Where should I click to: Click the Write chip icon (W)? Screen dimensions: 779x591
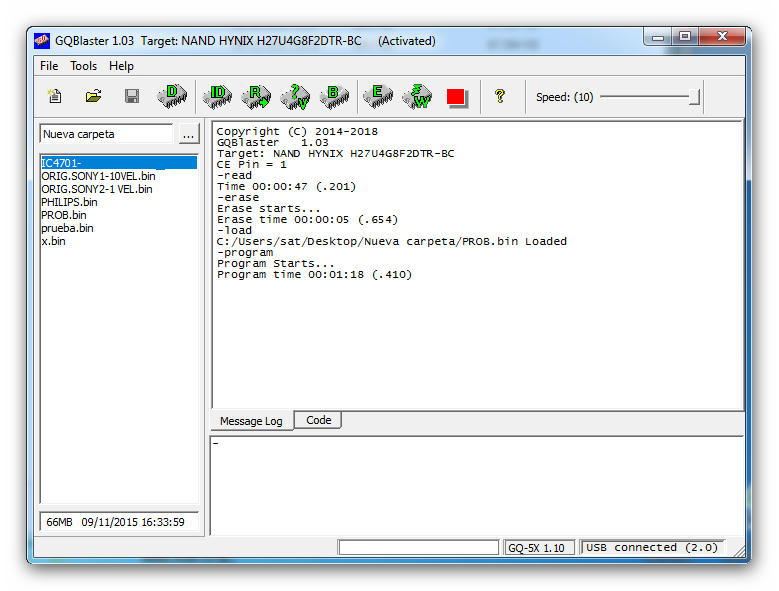pyautogui.click(x=417, y=96)
